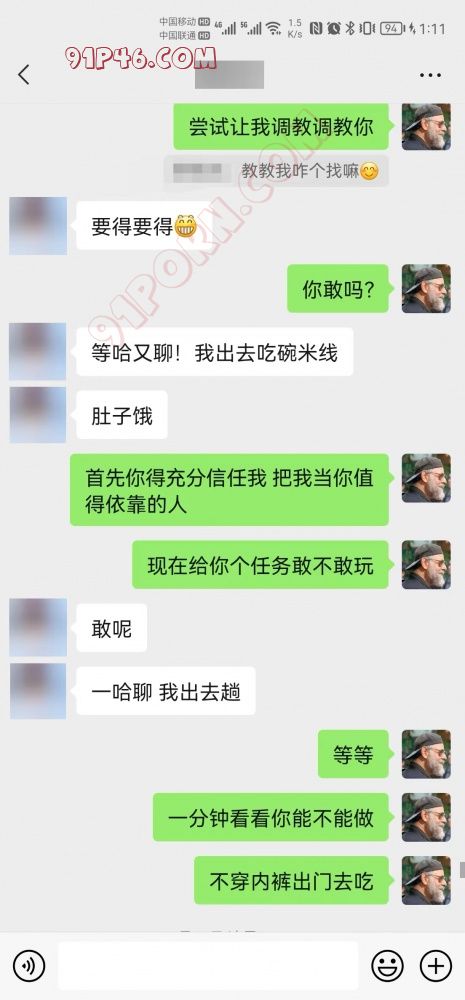
Task: Tap the Wi-Fi icon in status bar
Action: click(274, 29)
